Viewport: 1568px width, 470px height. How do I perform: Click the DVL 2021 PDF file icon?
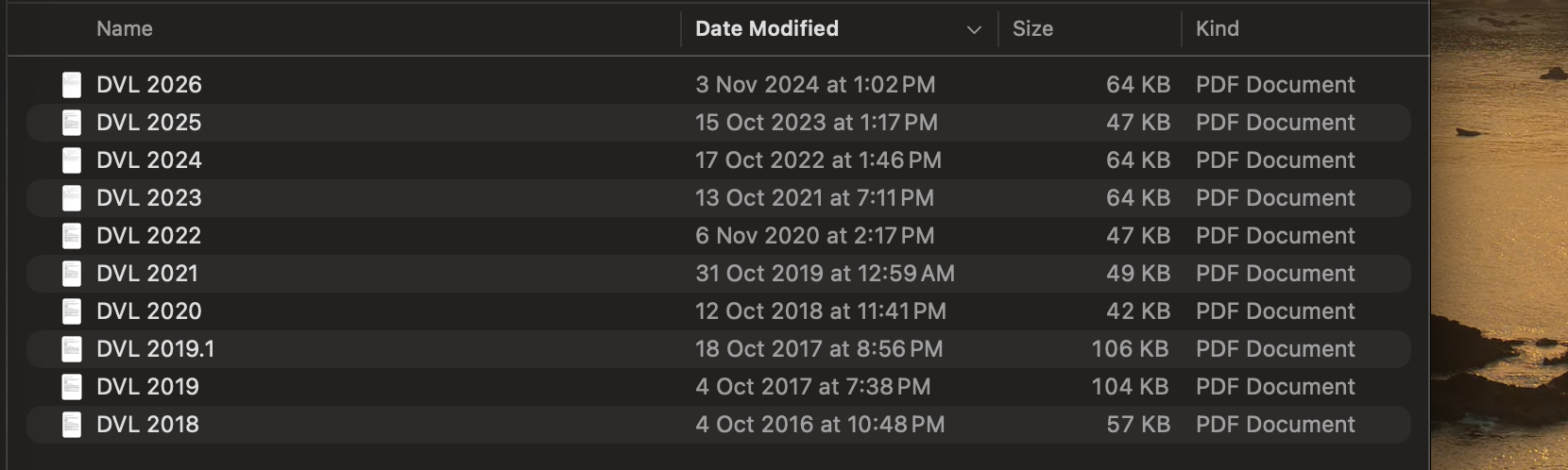pos(72,274)
